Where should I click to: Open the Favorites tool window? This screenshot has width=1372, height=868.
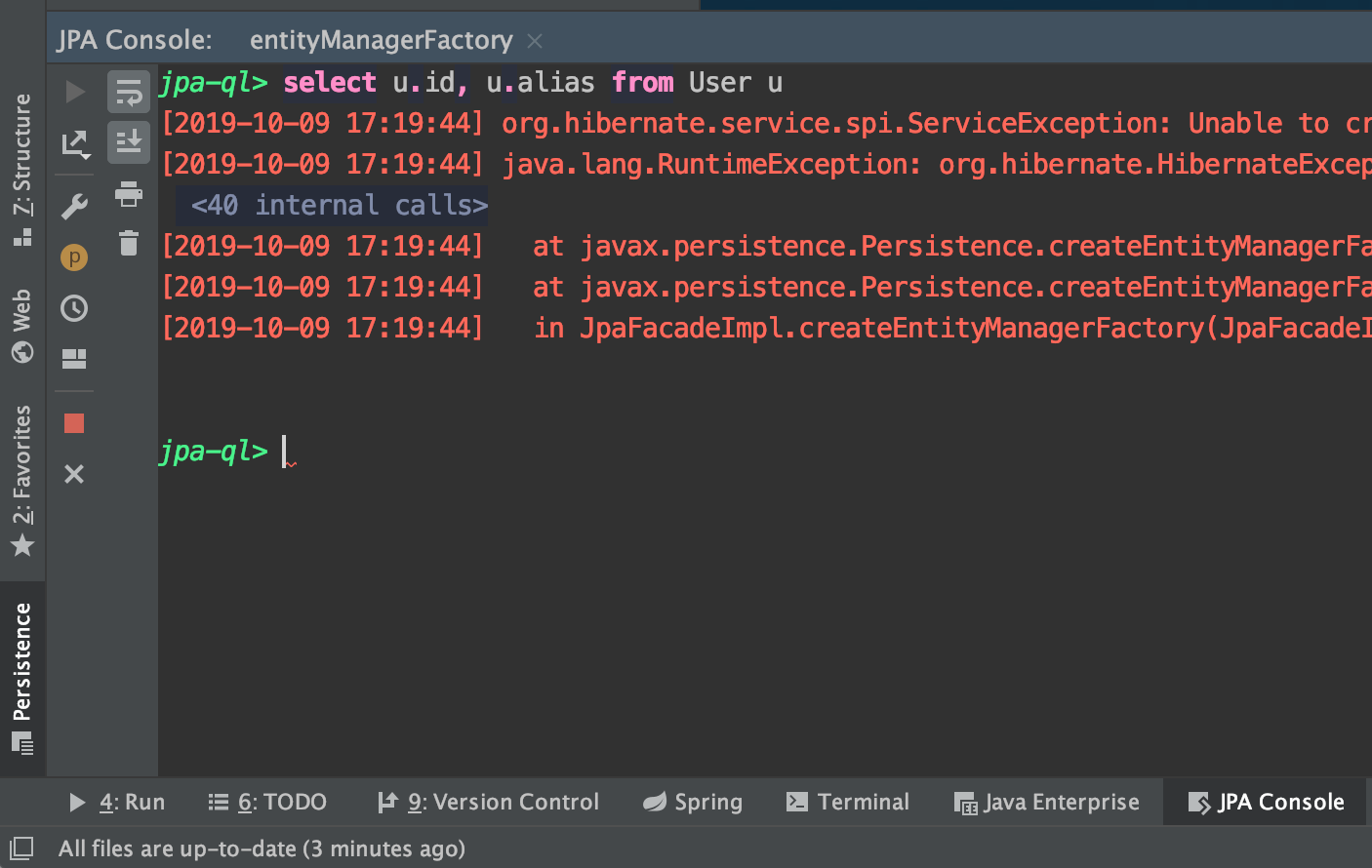[21, 480]
